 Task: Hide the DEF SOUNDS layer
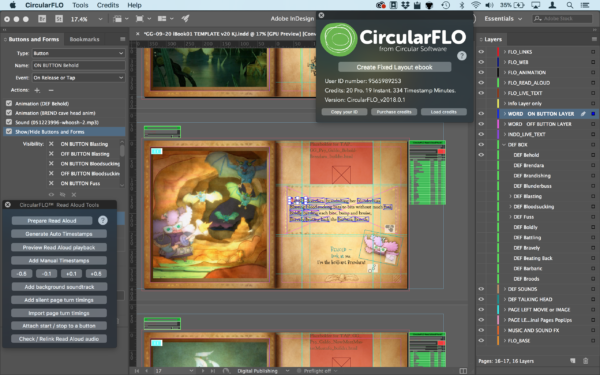[x=481, y=289]
